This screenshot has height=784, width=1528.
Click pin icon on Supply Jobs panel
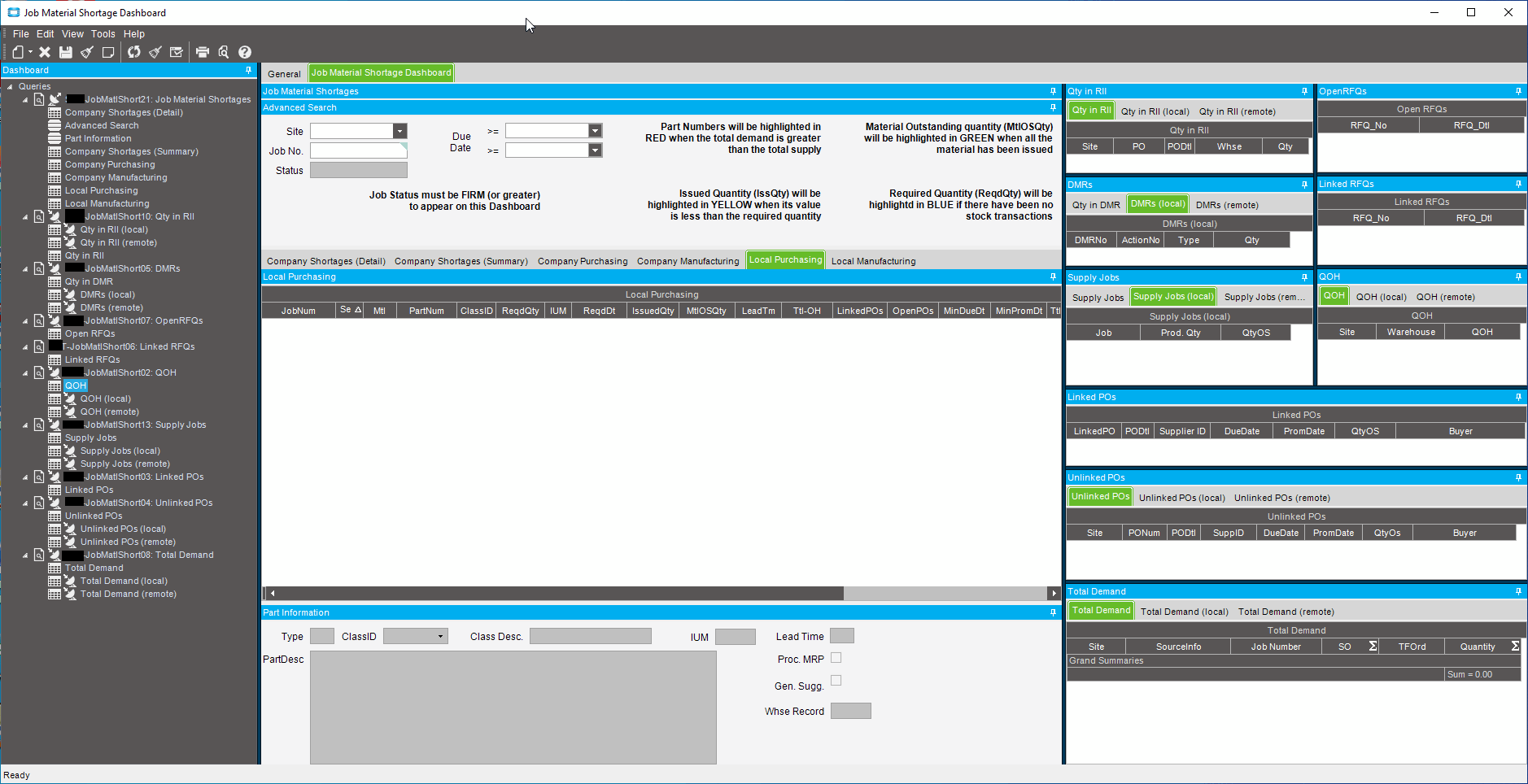[x=1304, y=277]
